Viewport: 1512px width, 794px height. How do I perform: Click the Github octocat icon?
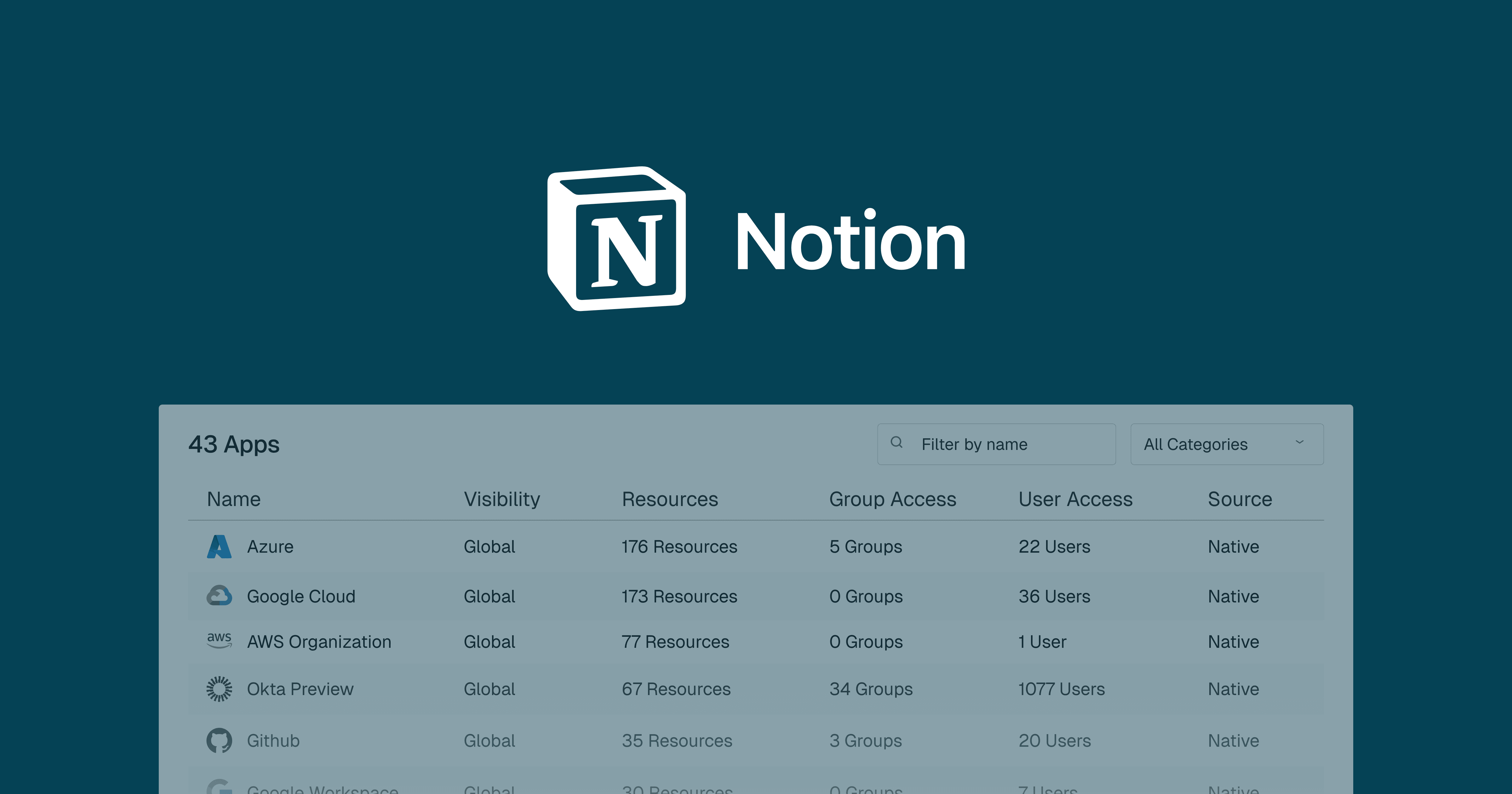[219, 740]
